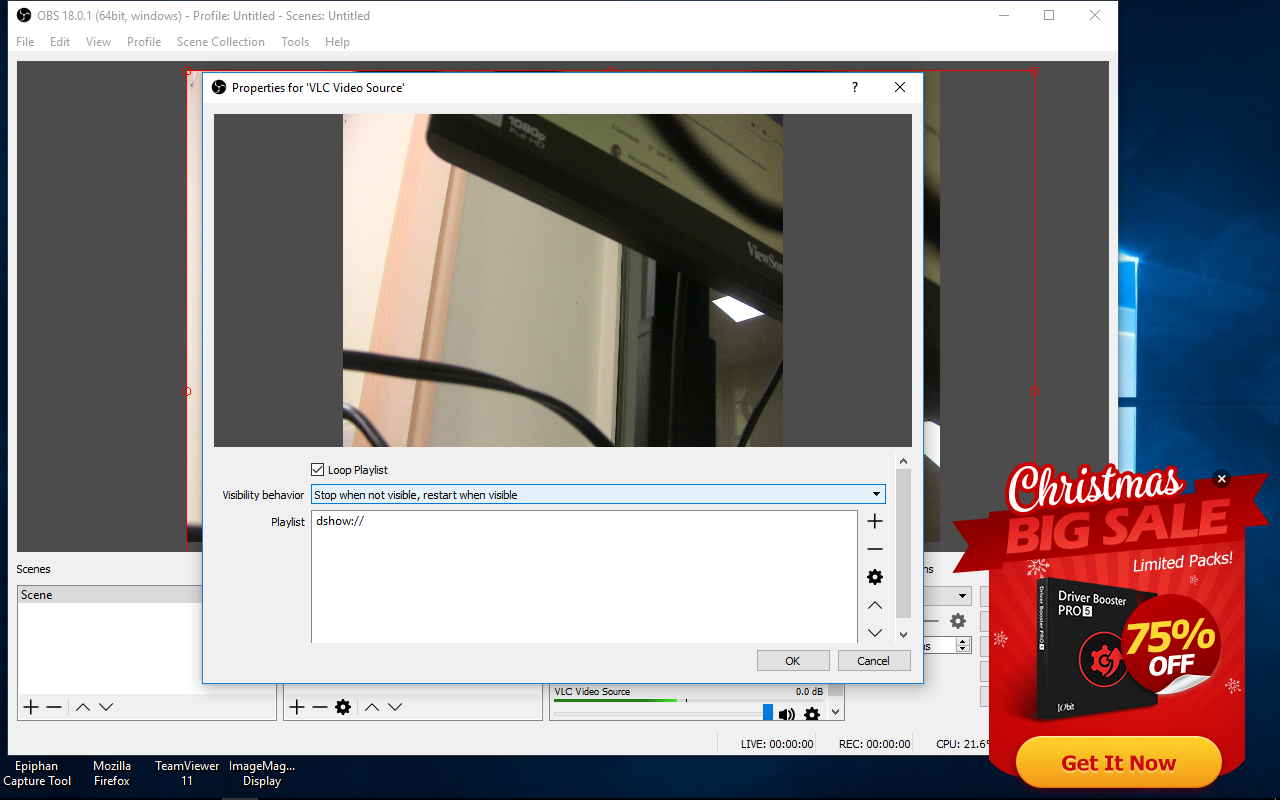Open the Visibility behavior dropdown

coord(598,495)
